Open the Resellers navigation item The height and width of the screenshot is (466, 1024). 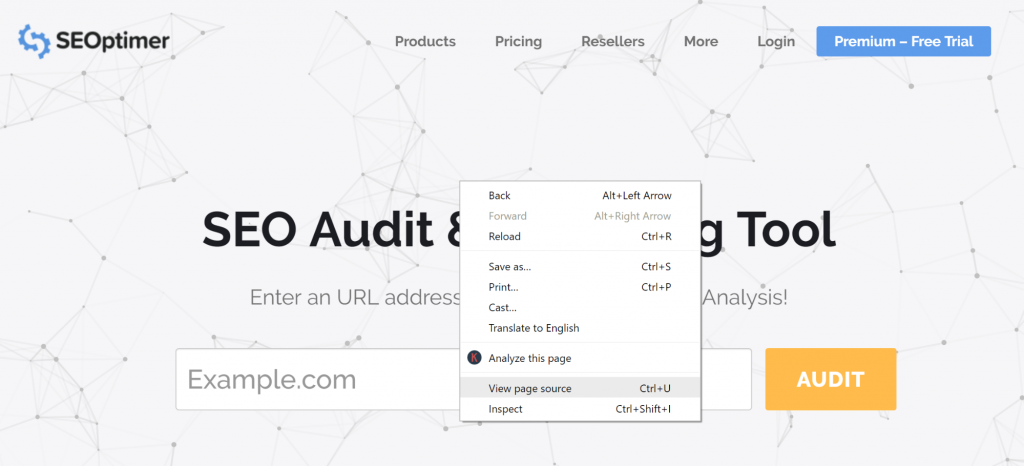[612, 41]
